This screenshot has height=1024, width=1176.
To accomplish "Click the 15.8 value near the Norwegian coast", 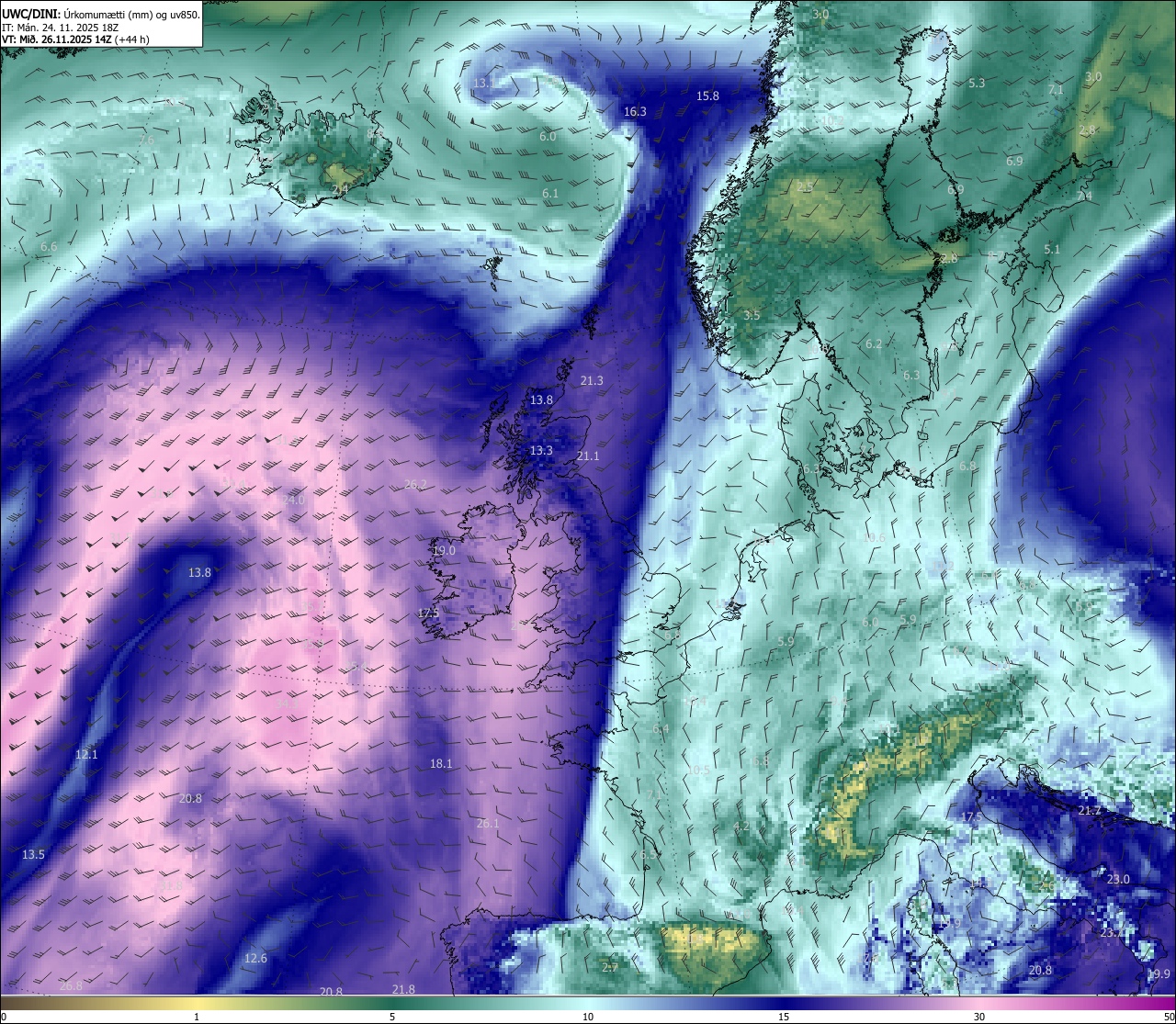I will 707,96.
